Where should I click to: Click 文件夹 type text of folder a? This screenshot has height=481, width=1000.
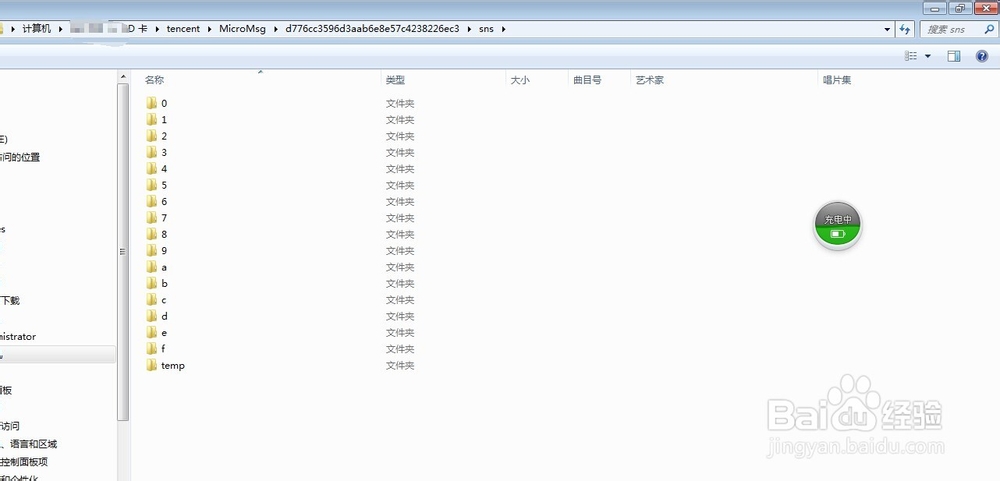[400, 267]
